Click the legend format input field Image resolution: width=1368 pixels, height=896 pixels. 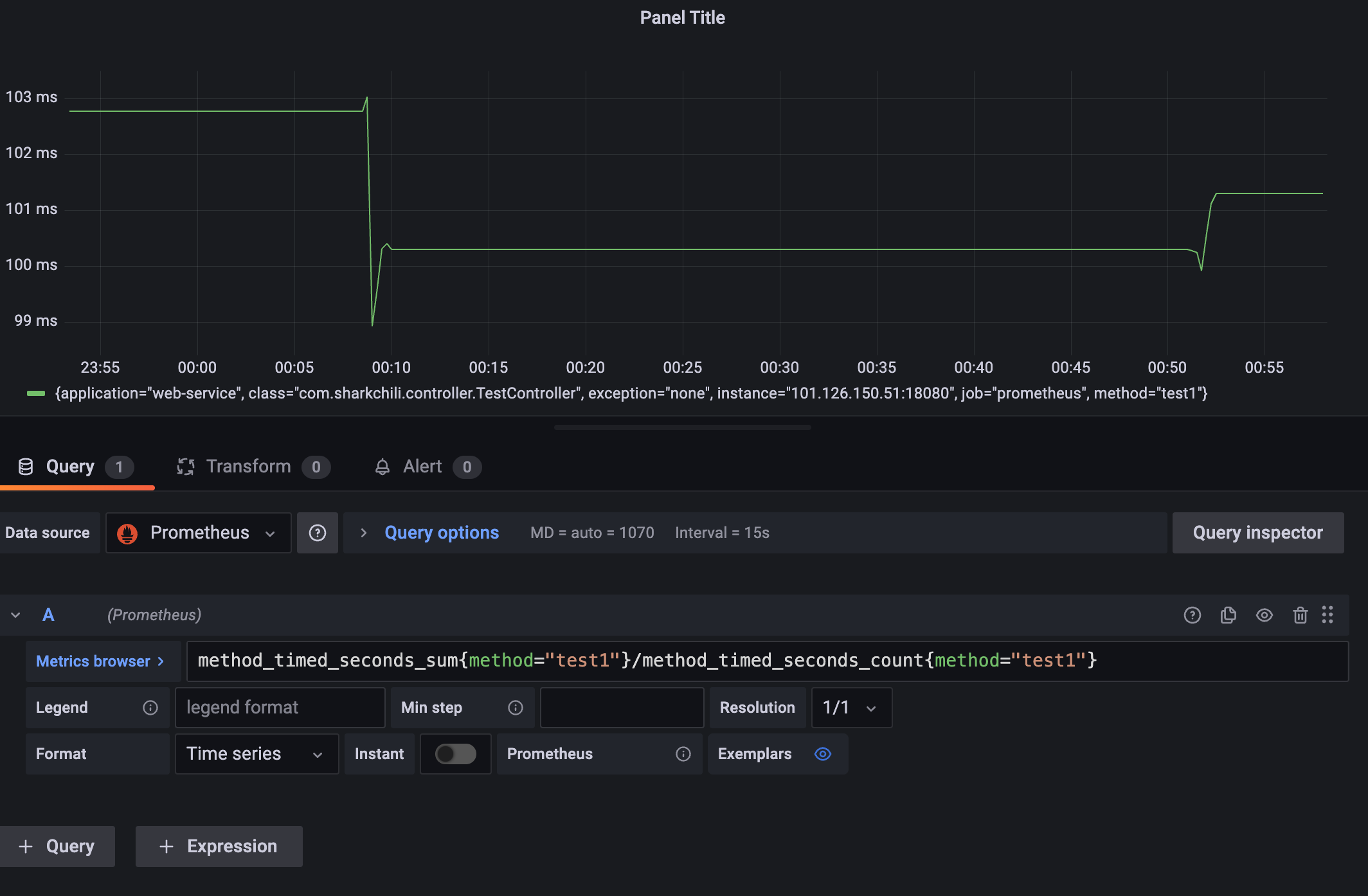click(280, 708)
